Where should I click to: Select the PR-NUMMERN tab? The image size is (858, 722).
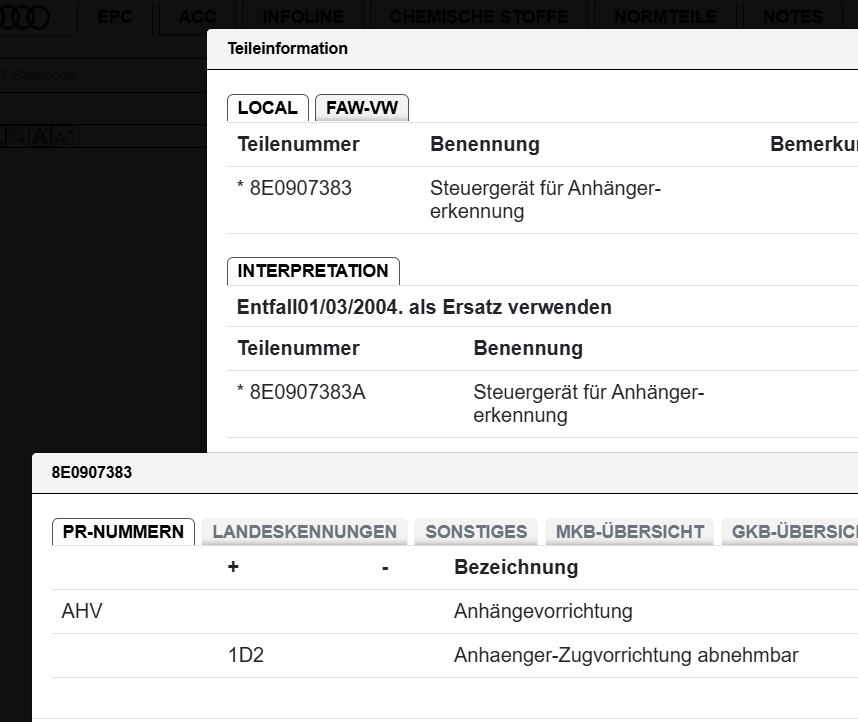click(x=123, y=532)
